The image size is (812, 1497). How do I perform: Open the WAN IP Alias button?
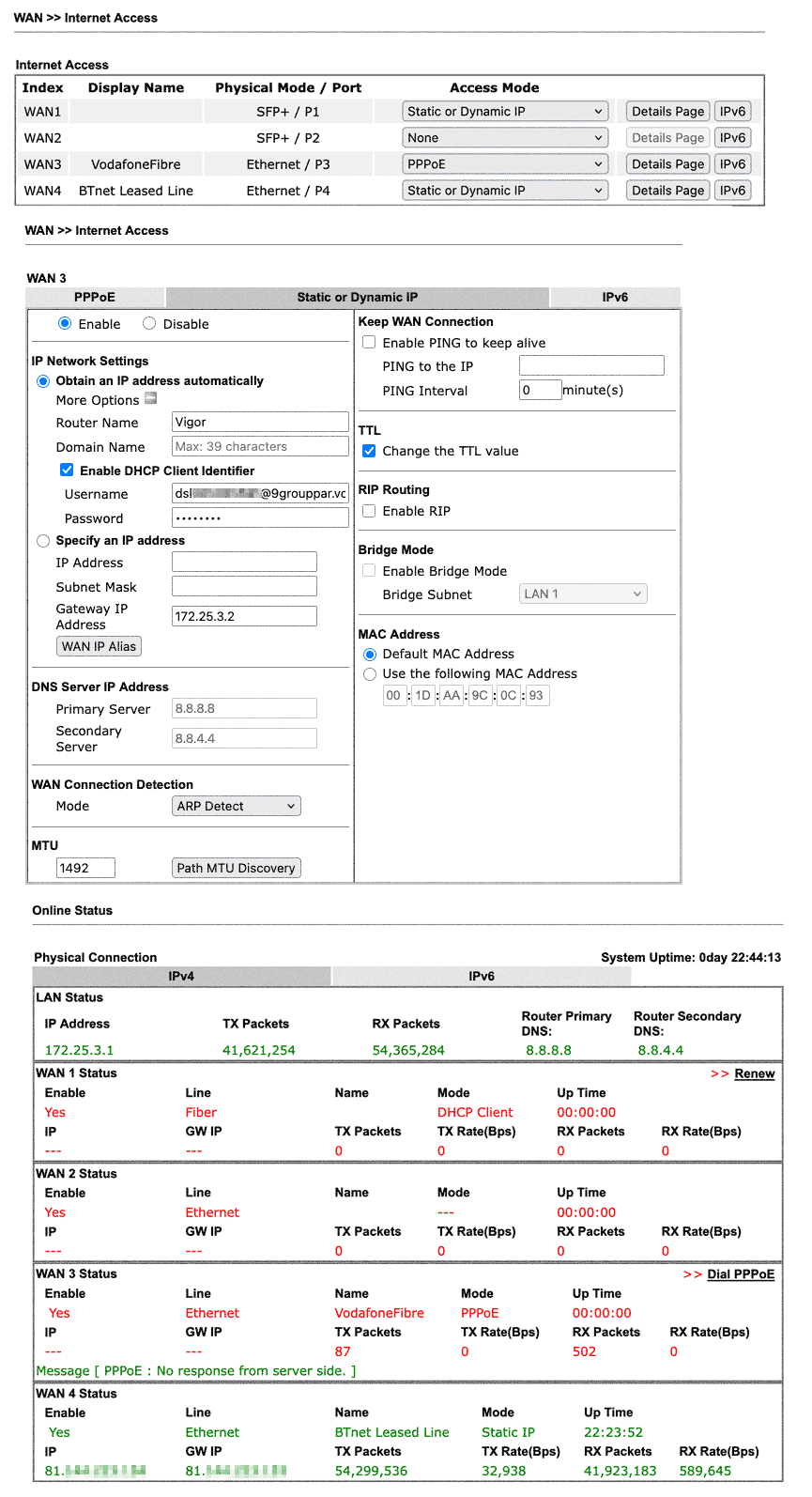[x=99, y=646]
